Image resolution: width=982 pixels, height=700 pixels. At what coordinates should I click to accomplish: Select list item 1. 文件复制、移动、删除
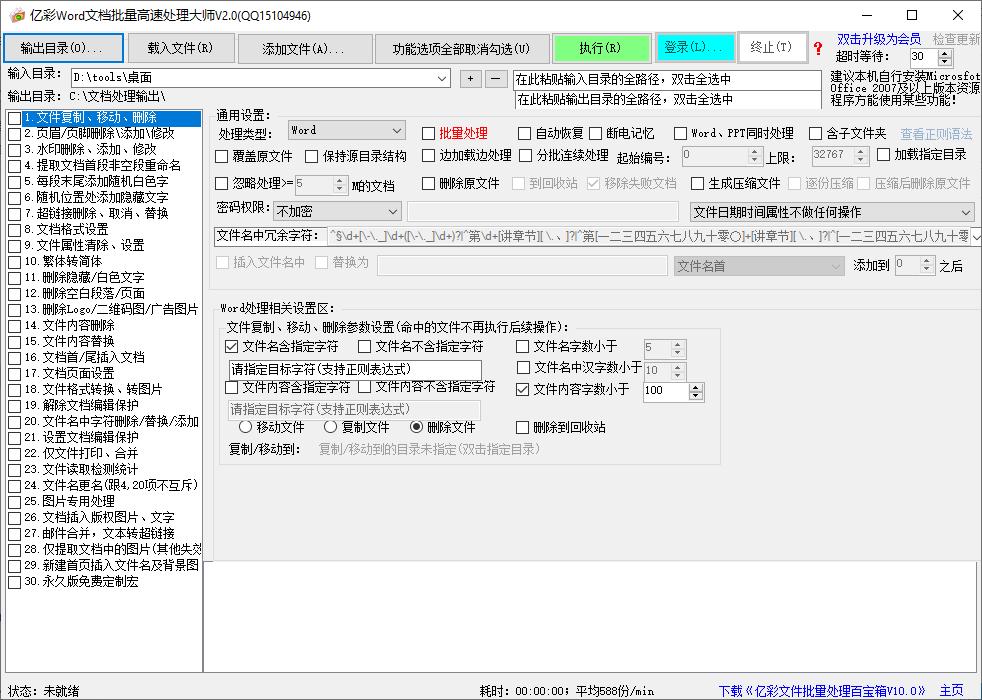(x=111, y=118)
